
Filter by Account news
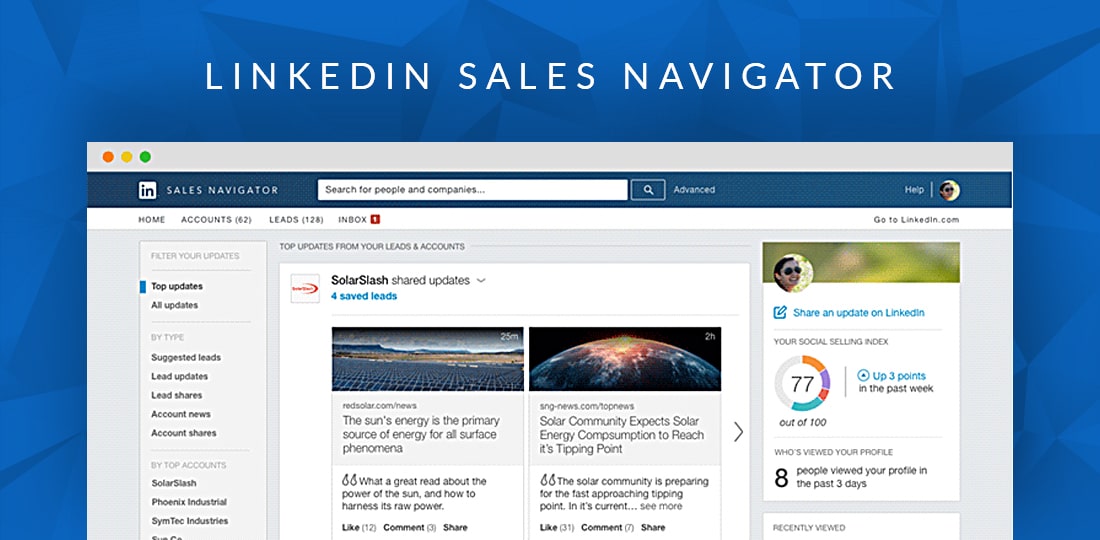click(x=181, y=414)
